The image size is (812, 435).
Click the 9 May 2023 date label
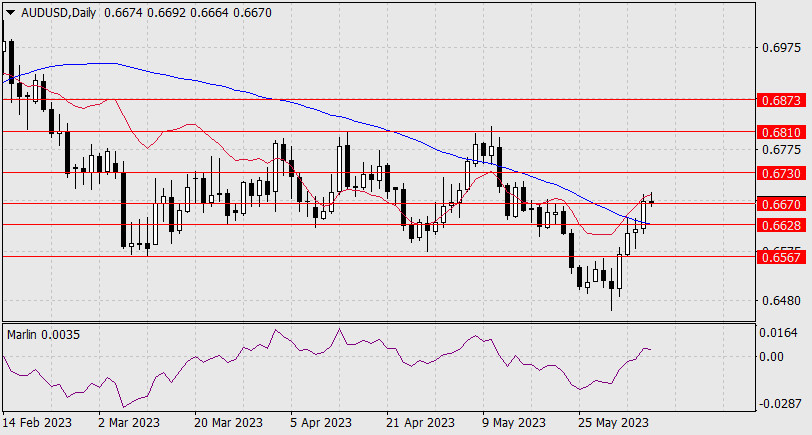click(513, 422)
